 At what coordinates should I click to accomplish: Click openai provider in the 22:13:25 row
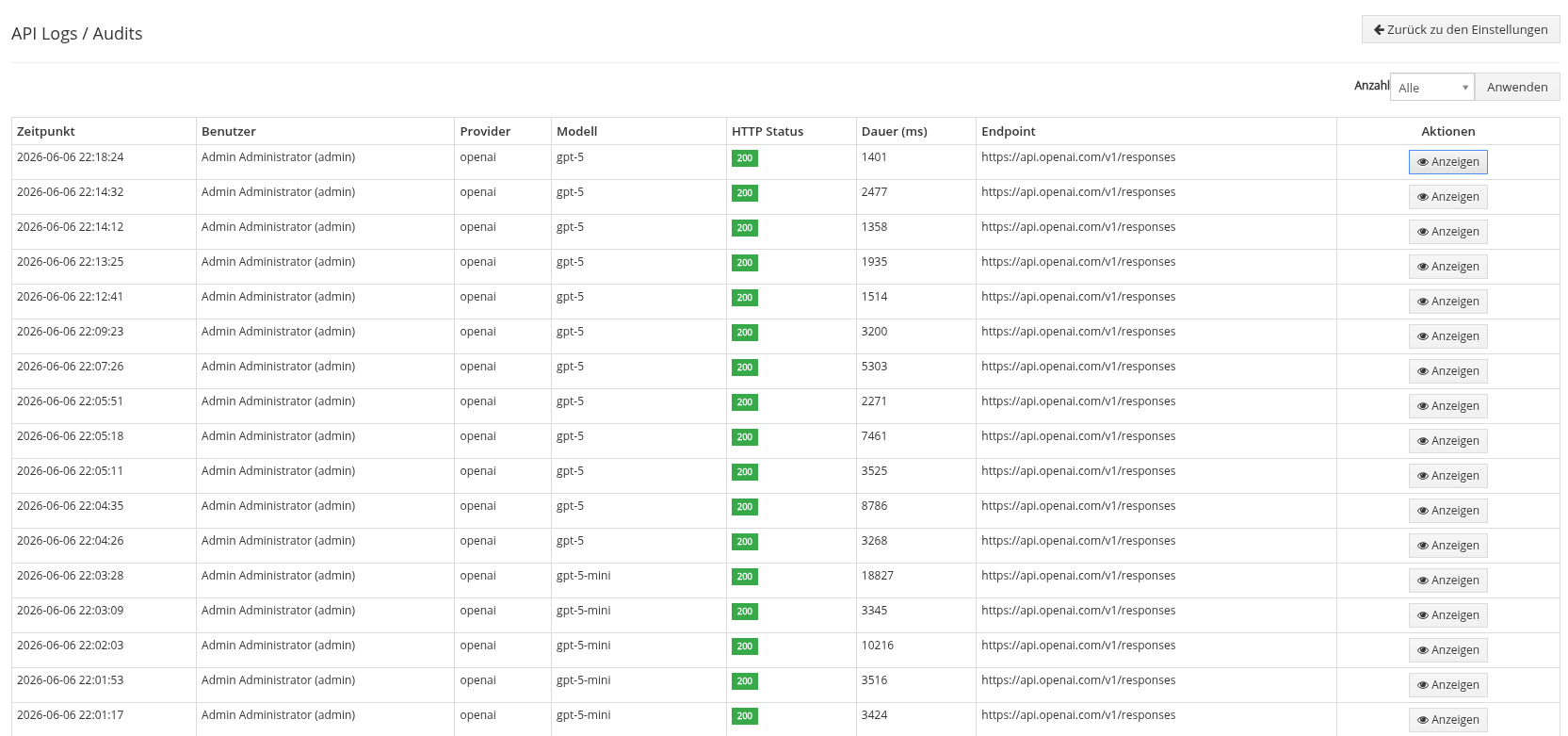point(478,262)
